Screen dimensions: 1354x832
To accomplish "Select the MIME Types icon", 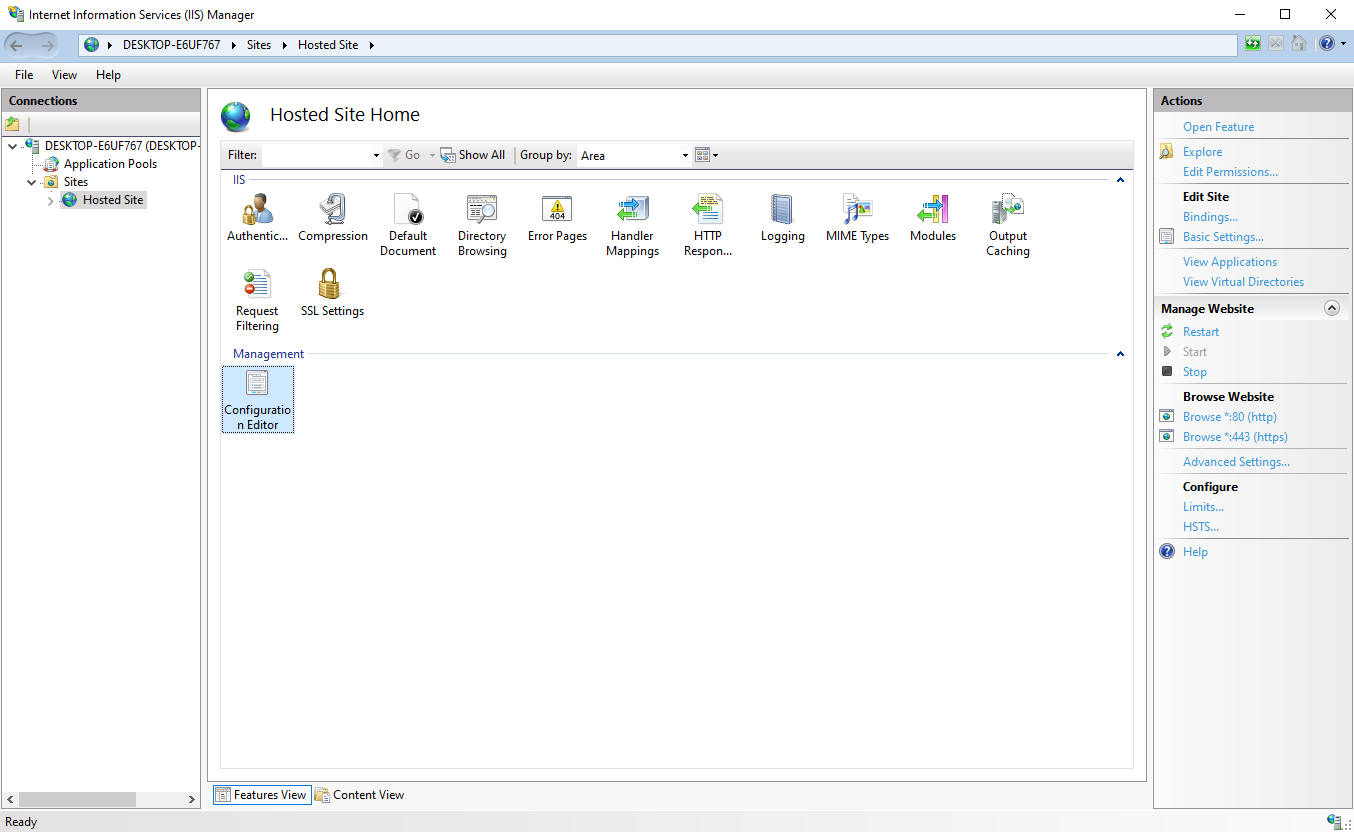I will coord(857,212).
